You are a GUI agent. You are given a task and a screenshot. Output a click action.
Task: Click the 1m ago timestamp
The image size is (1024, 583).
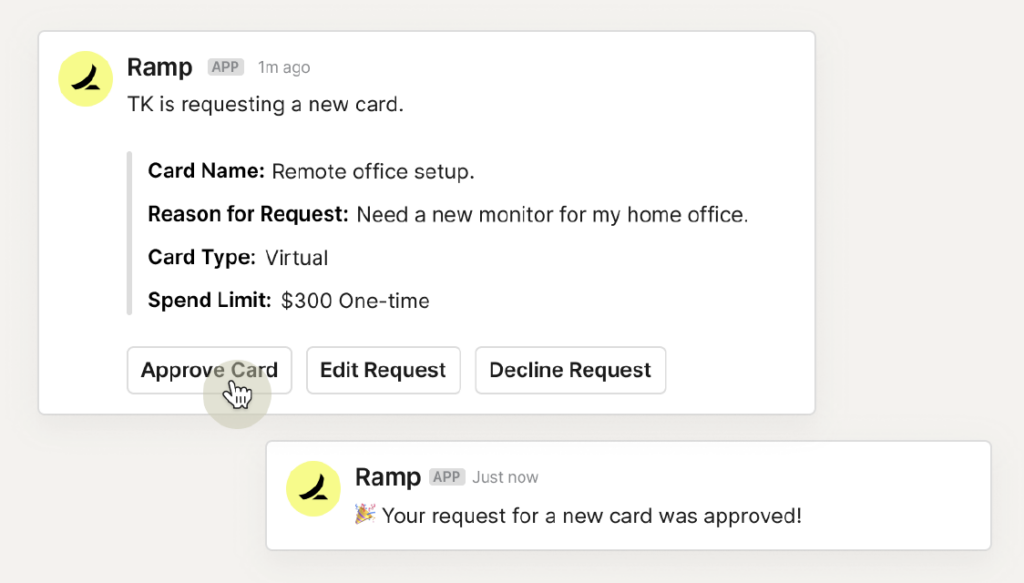(x=283, y=67)
